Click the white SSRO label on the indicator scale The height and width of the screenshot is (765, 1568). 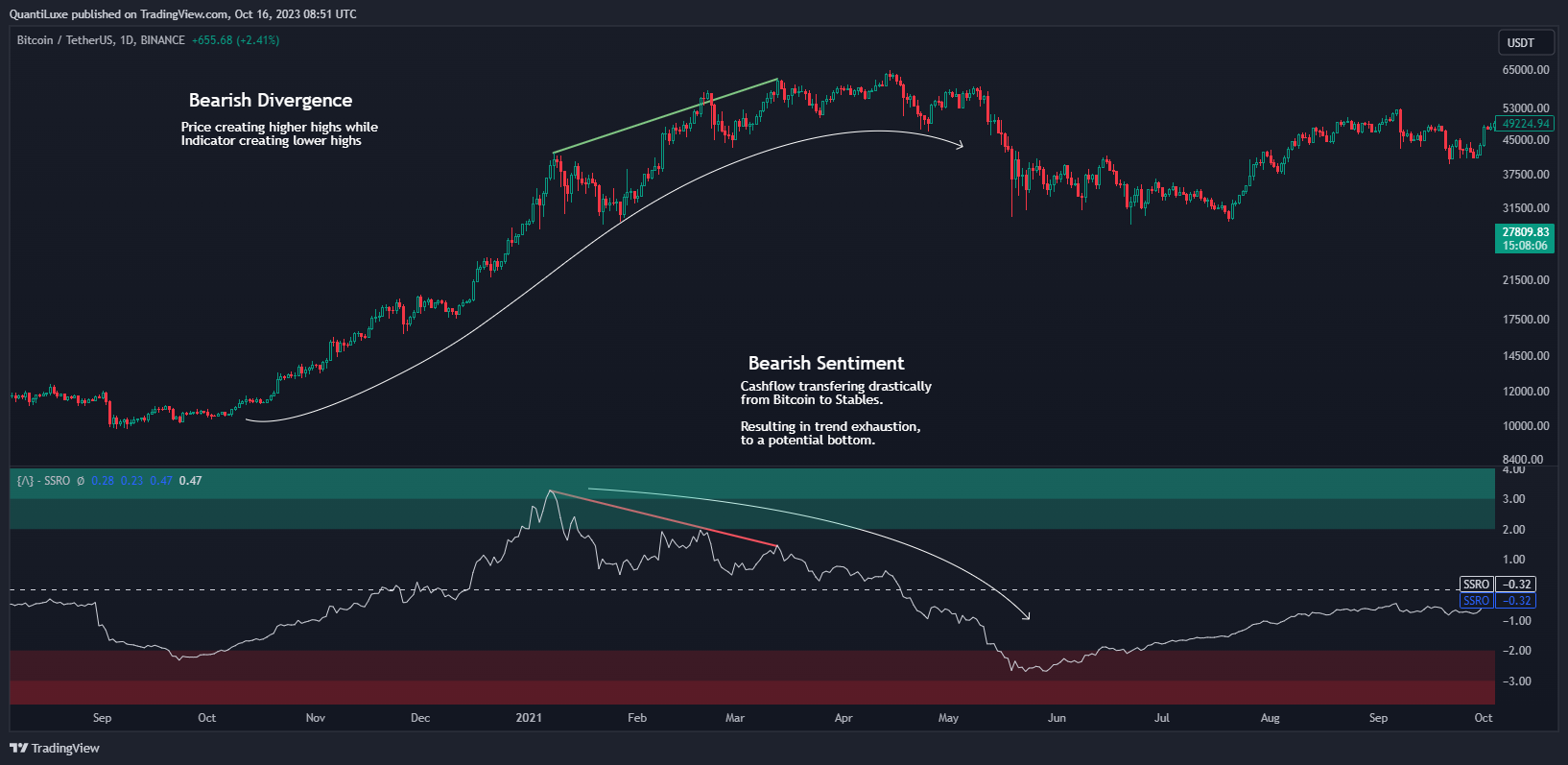pos(1476,585)
